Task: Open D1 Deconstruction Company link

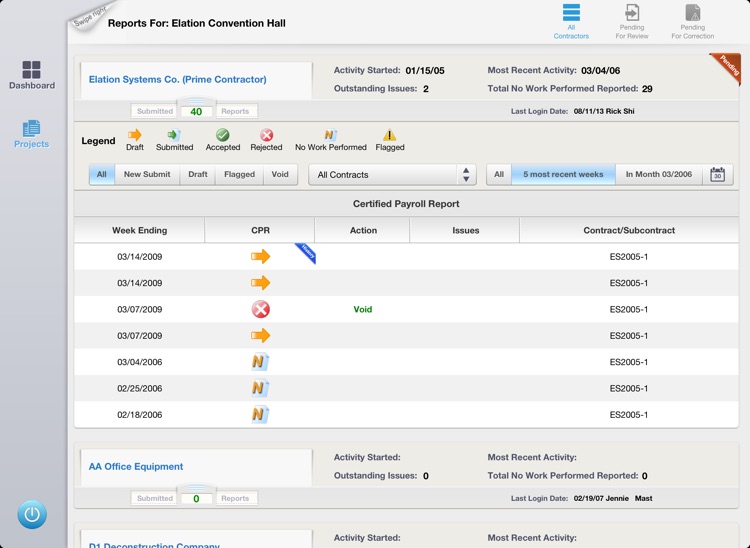Action: click(154, 545)
